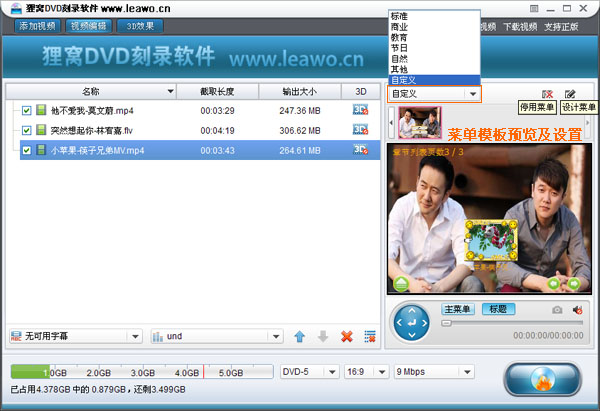Viewport: 600px width, 411px height.
Task: Click the 3D icon on 突然想起你-林宥嘉.flv row
Action: [360, 130]
